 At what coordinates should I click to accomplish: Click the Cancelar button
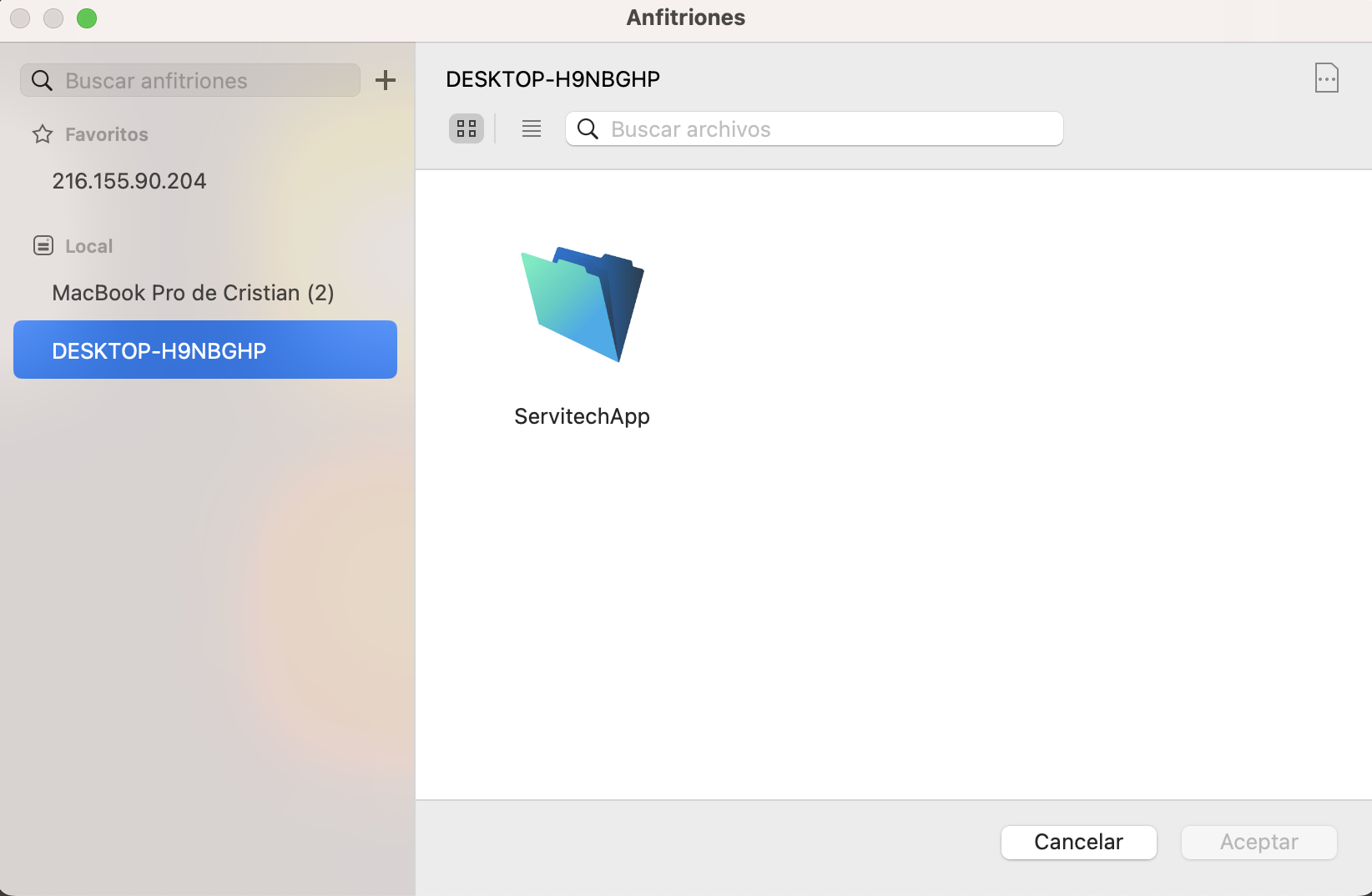point(1078,842)
